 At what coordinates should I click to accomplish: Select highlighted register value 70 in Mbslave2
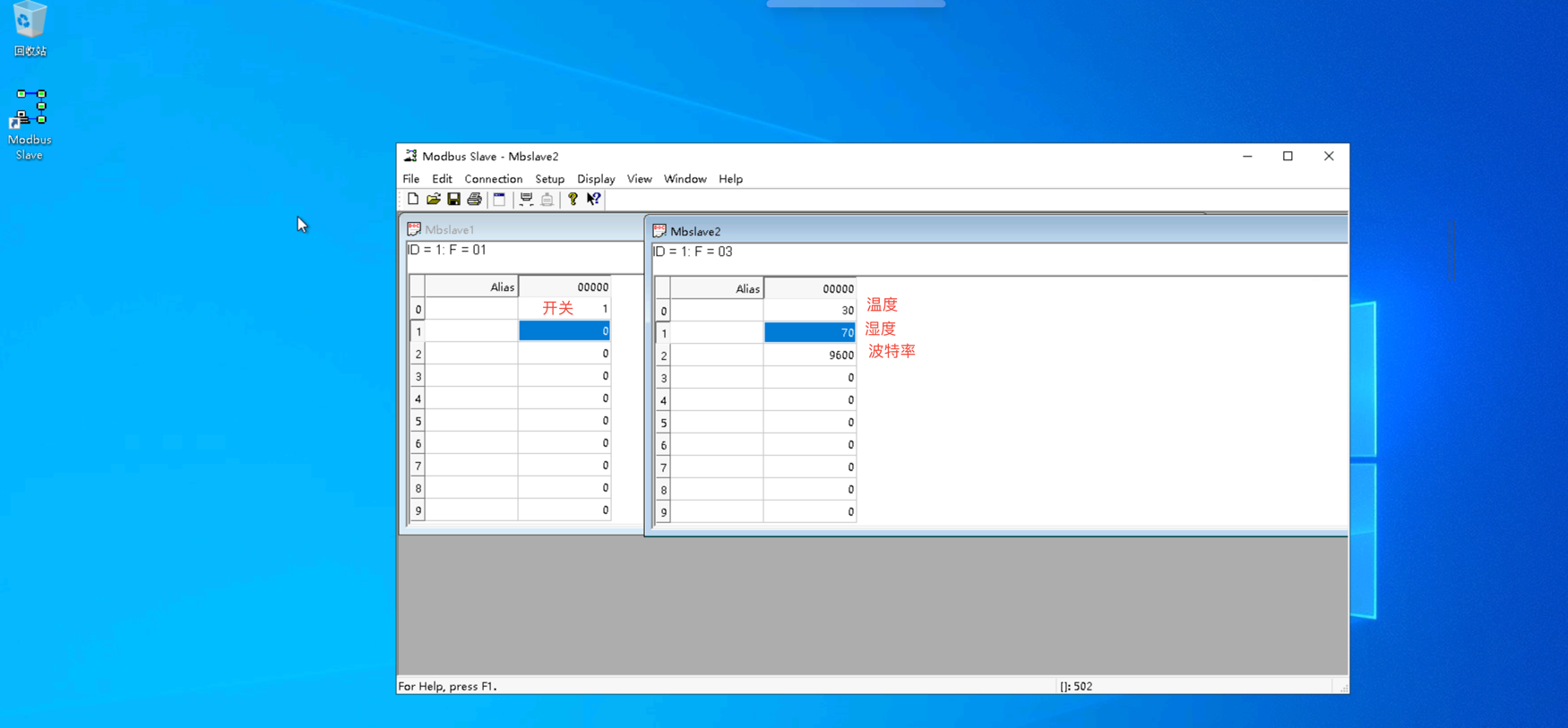(x=810, y=333)
